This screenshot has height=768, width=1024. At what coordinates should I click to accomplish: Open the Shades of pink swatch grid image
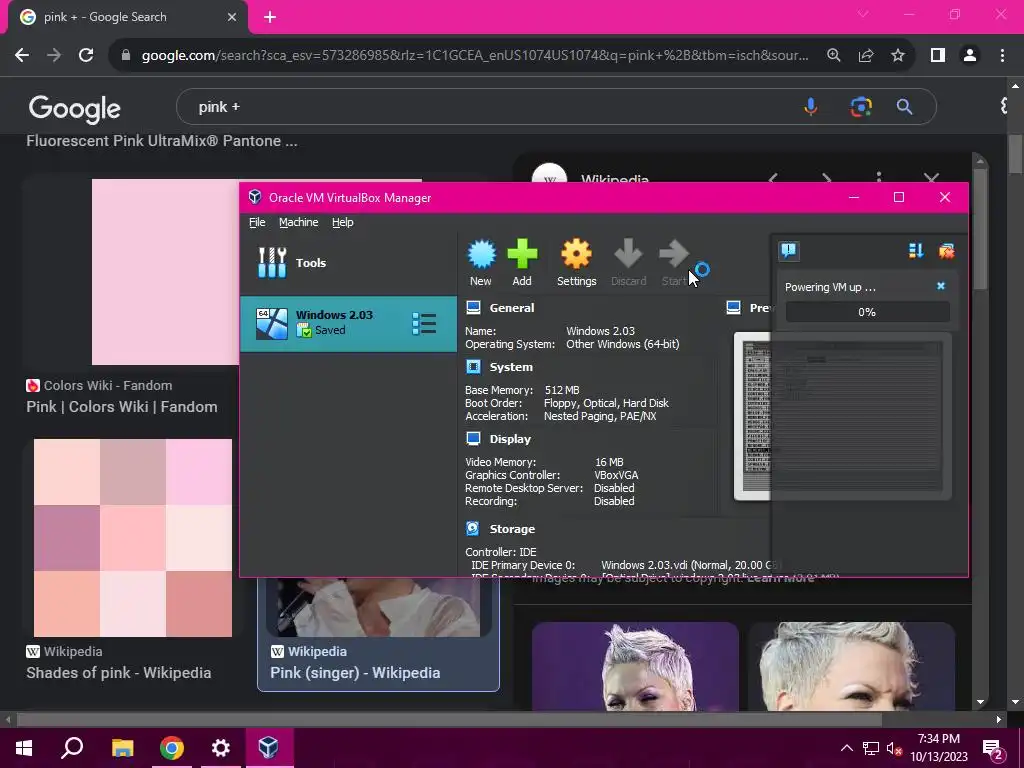[x=133, y=537]
